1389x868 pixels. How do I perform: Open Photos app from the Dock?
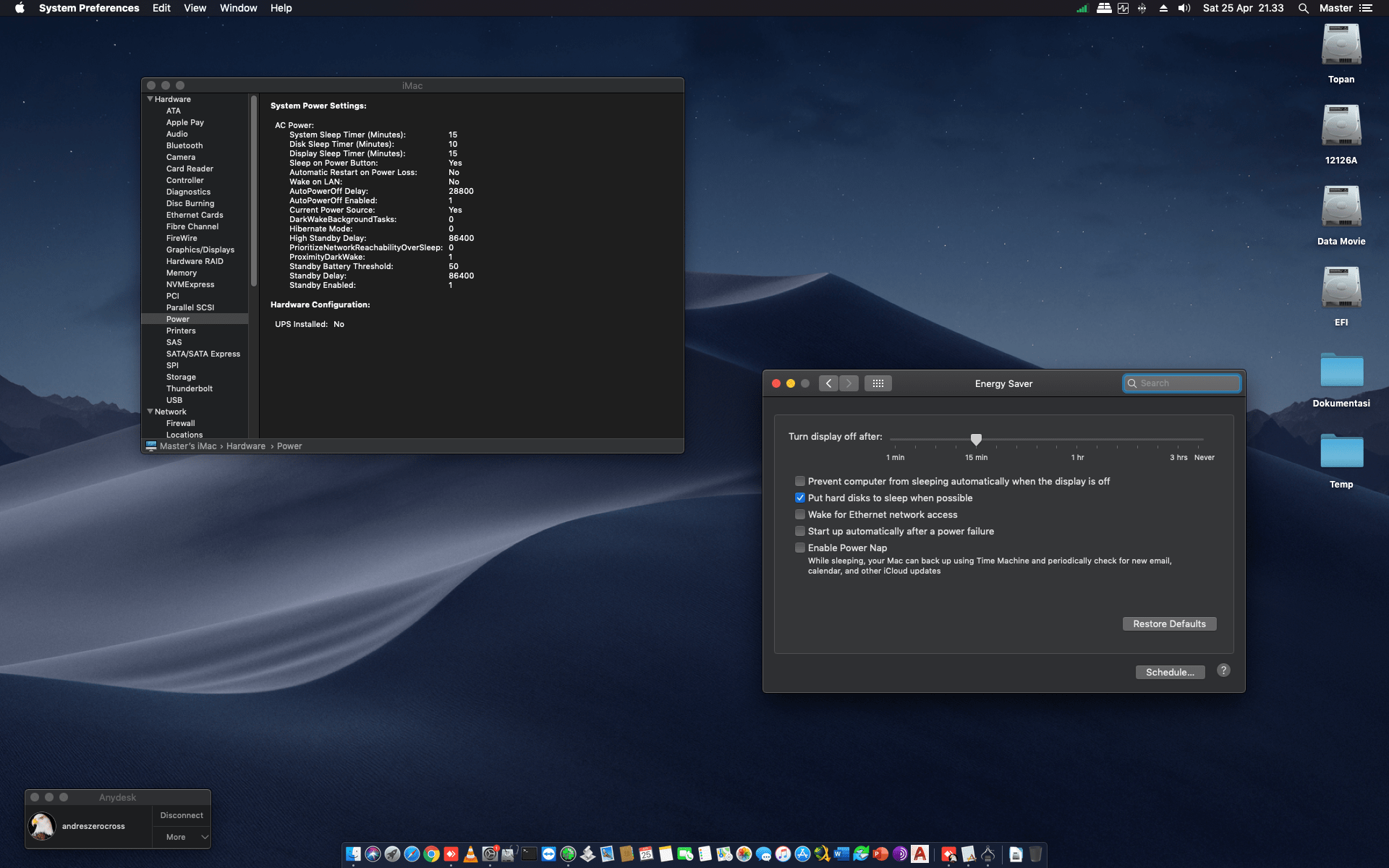point(744,854)
